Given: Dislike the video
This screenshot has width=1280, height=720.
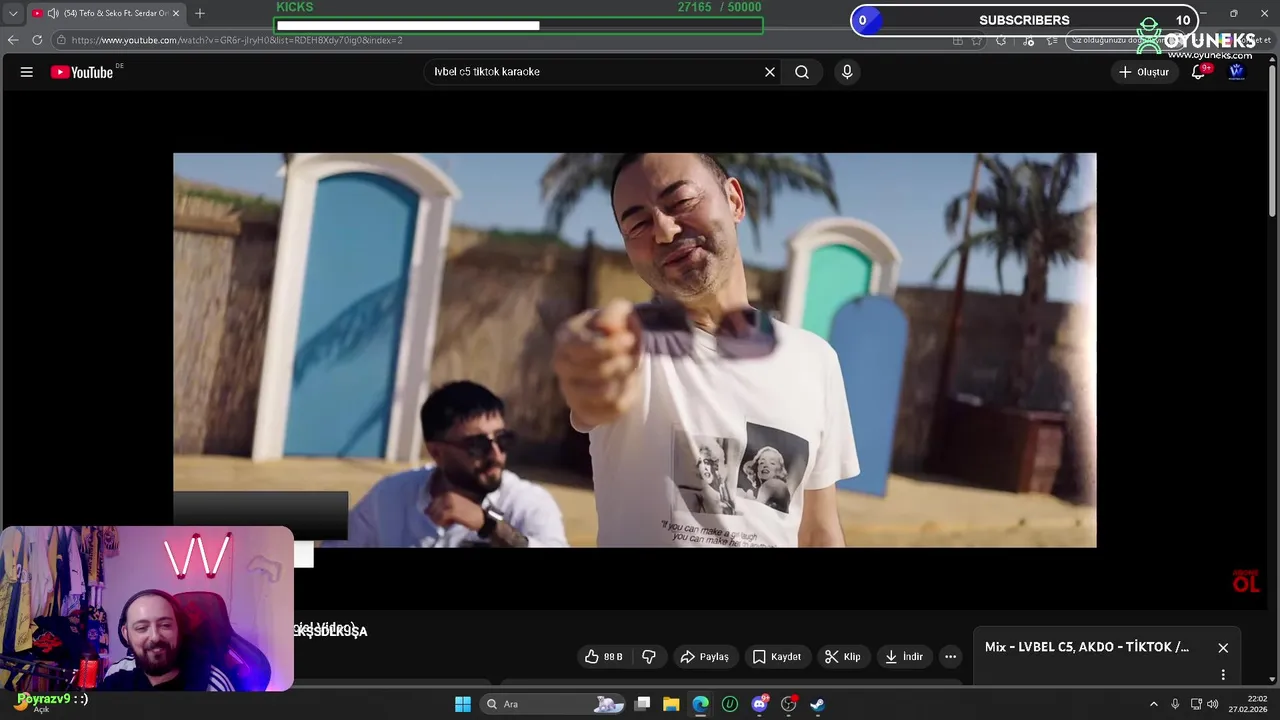Looking at the screenshot, I should 649,657.
